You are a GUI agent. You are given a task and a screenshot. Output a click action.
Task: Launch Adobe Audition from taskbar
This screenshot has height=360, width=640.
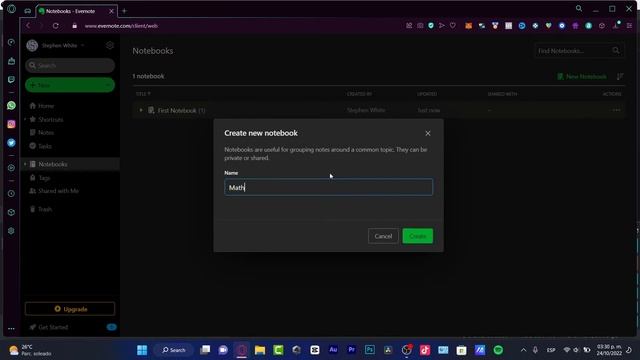(x=333, y=350)
